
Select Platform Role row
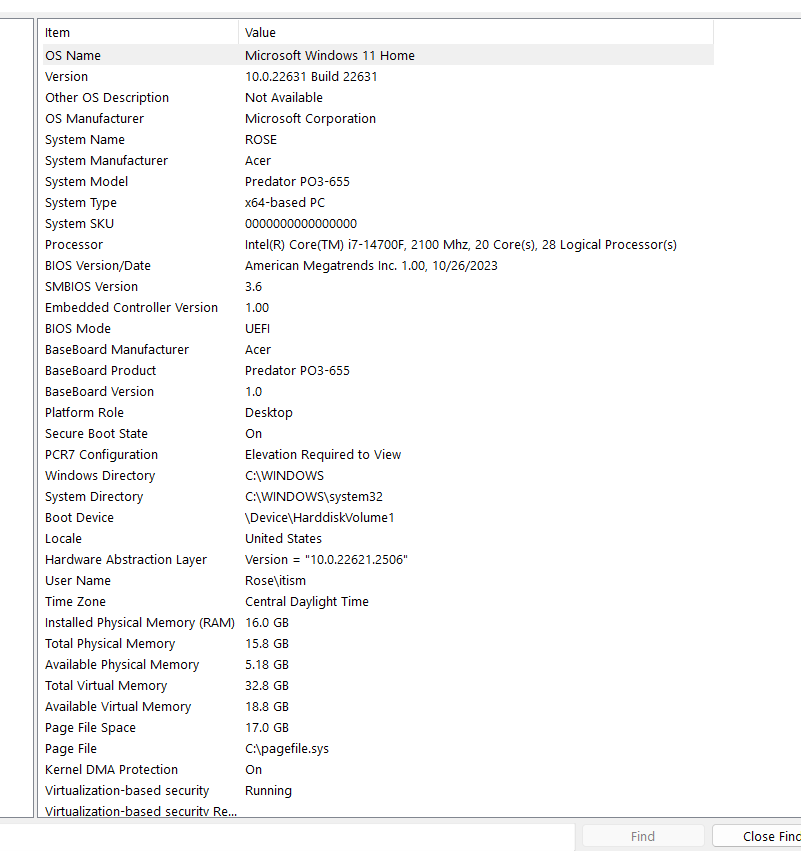click(378, 412)
